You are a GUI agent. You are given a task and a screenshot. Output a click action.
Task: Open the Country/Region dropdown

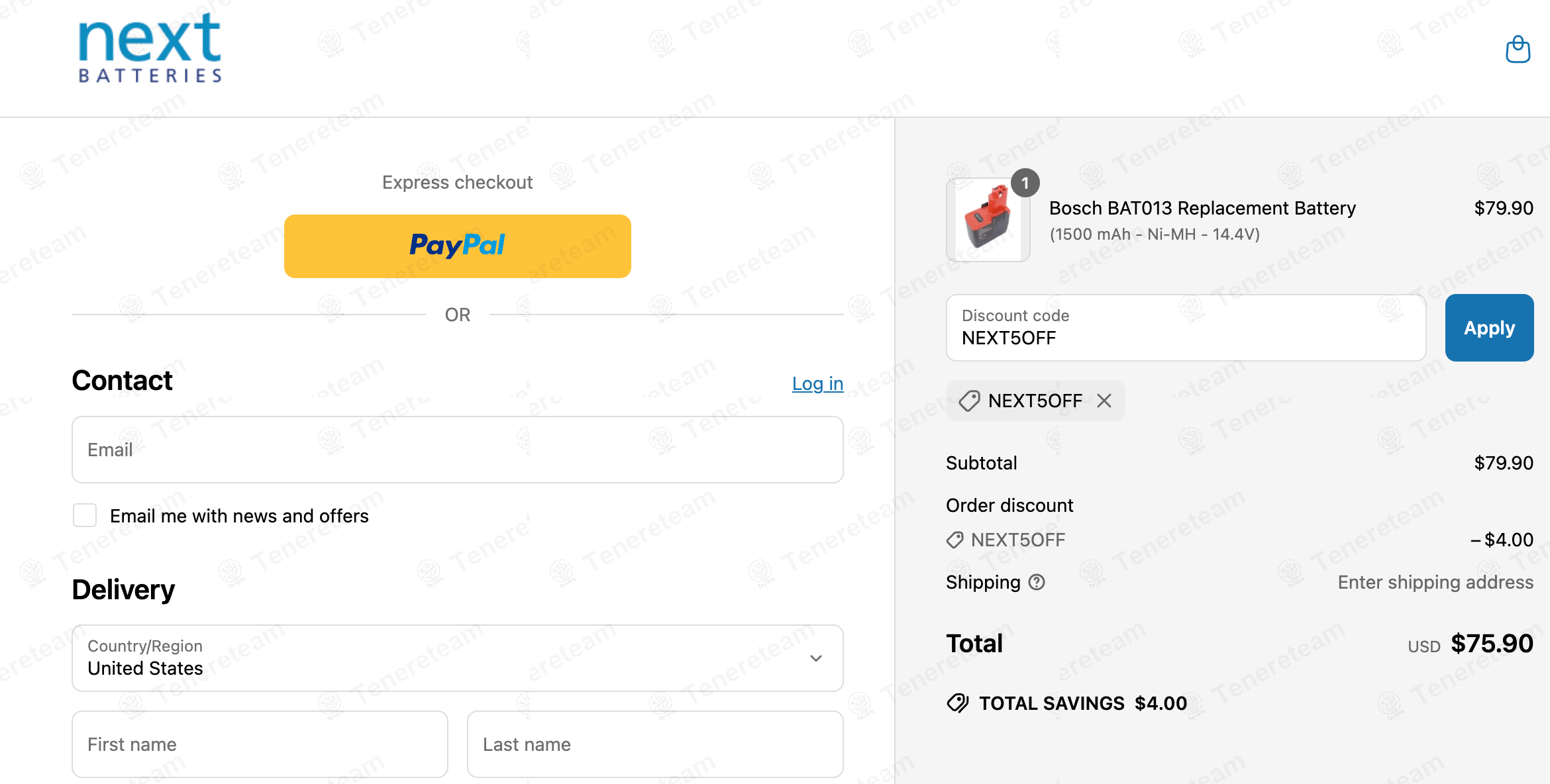click(x=457, y=658)
